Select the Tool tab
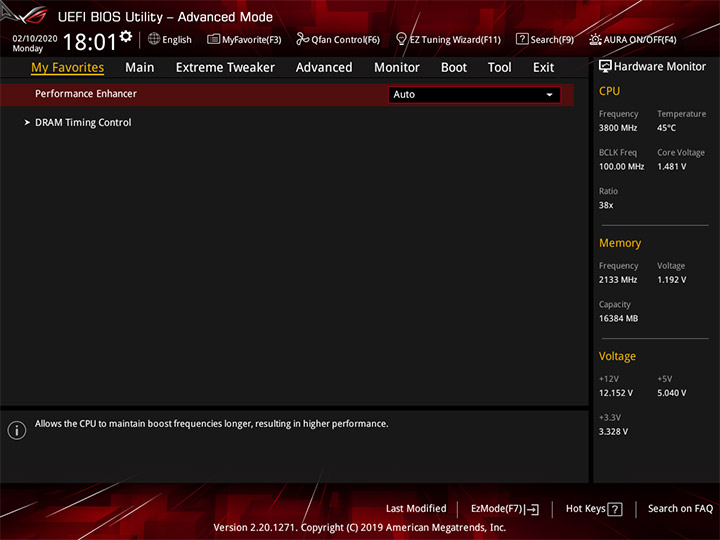The width and height of the screenshot is (720, 540). coord(499,68)
